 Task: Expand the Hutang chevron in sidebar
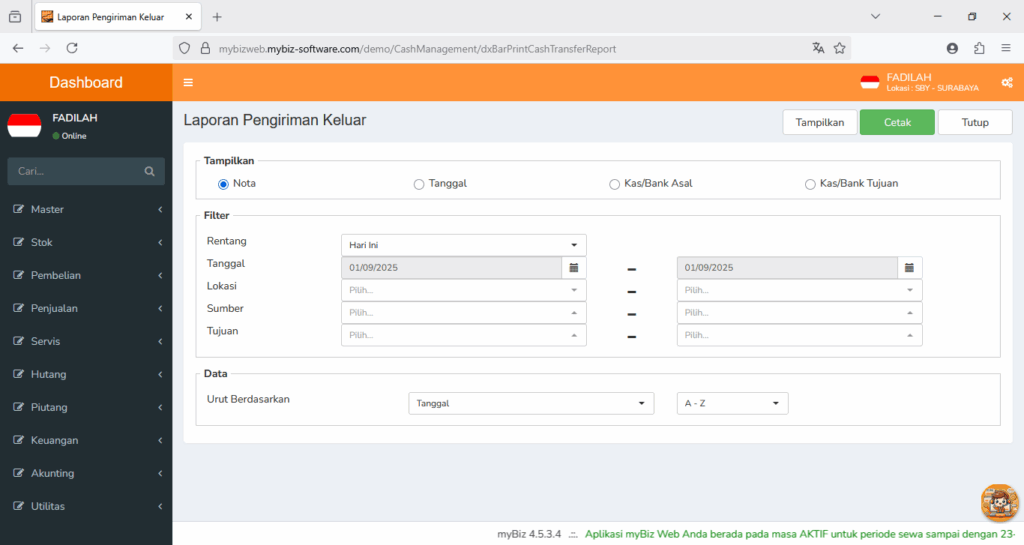point(160,374)
